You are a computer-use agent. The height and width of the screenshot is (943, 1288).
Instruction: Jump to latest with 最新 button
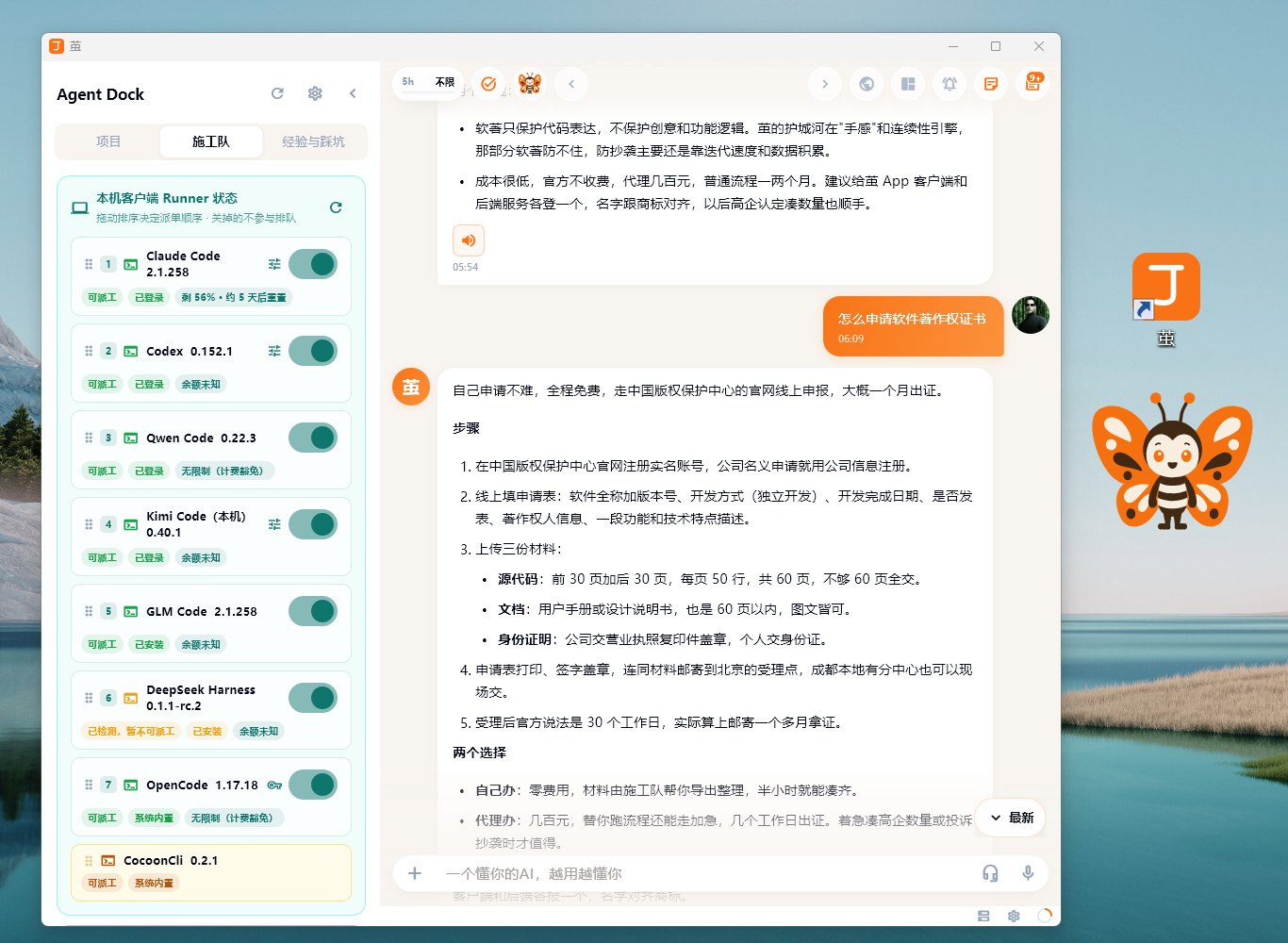click(x=1011, y=818)
